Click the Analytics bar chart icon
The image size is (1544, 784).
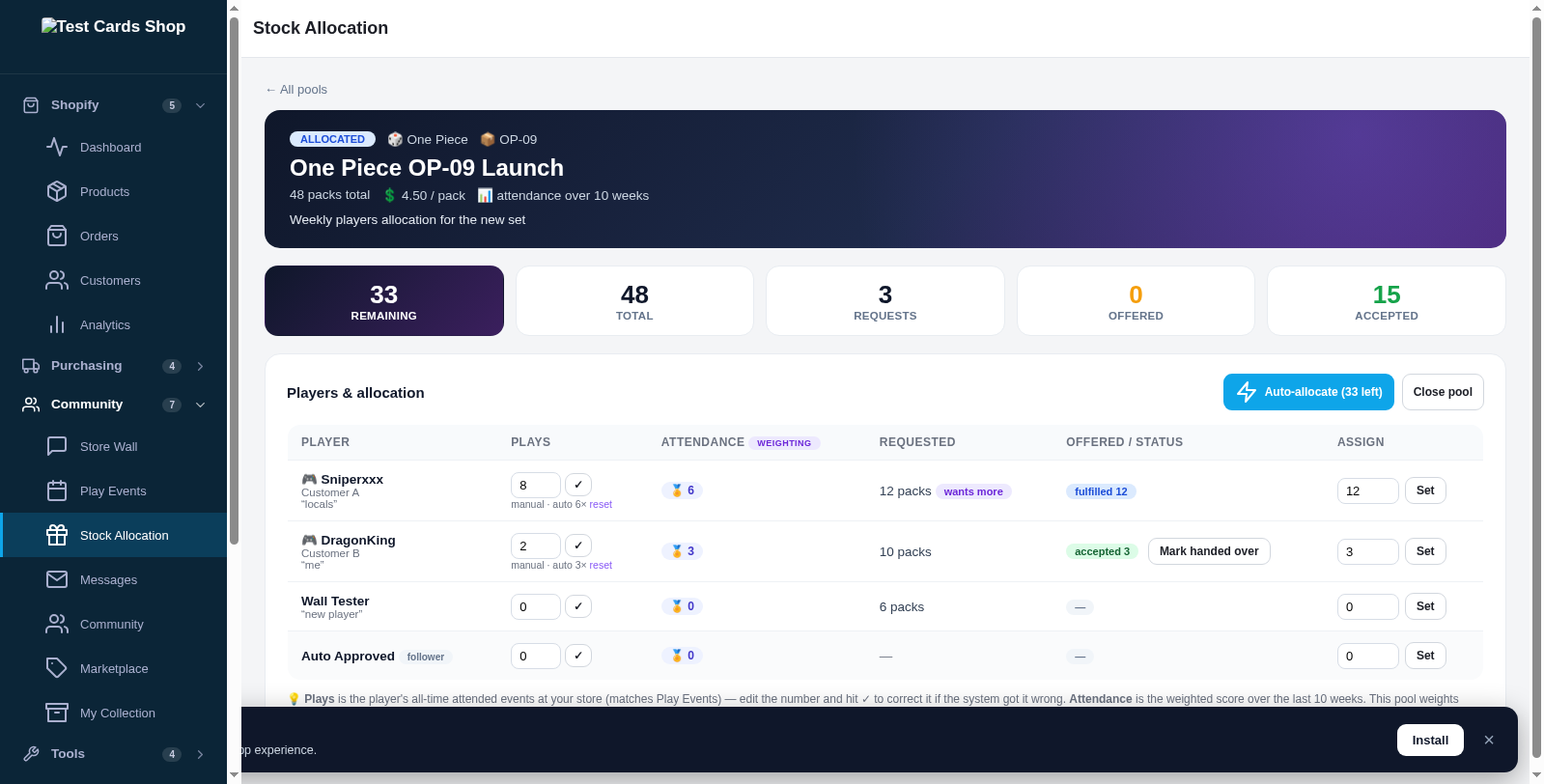pos(57,324)
